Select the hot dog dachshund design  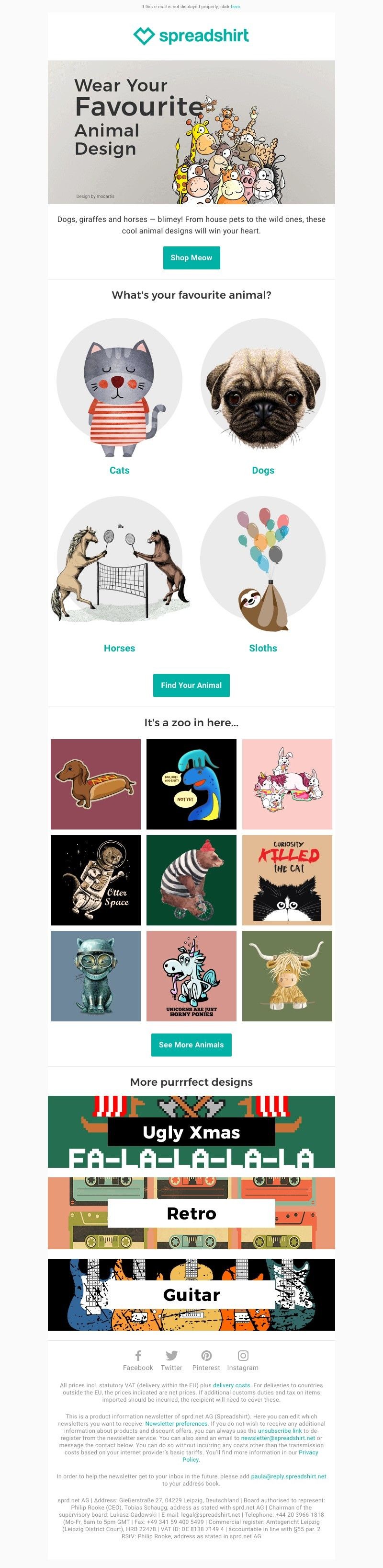[x=95, y=784]
